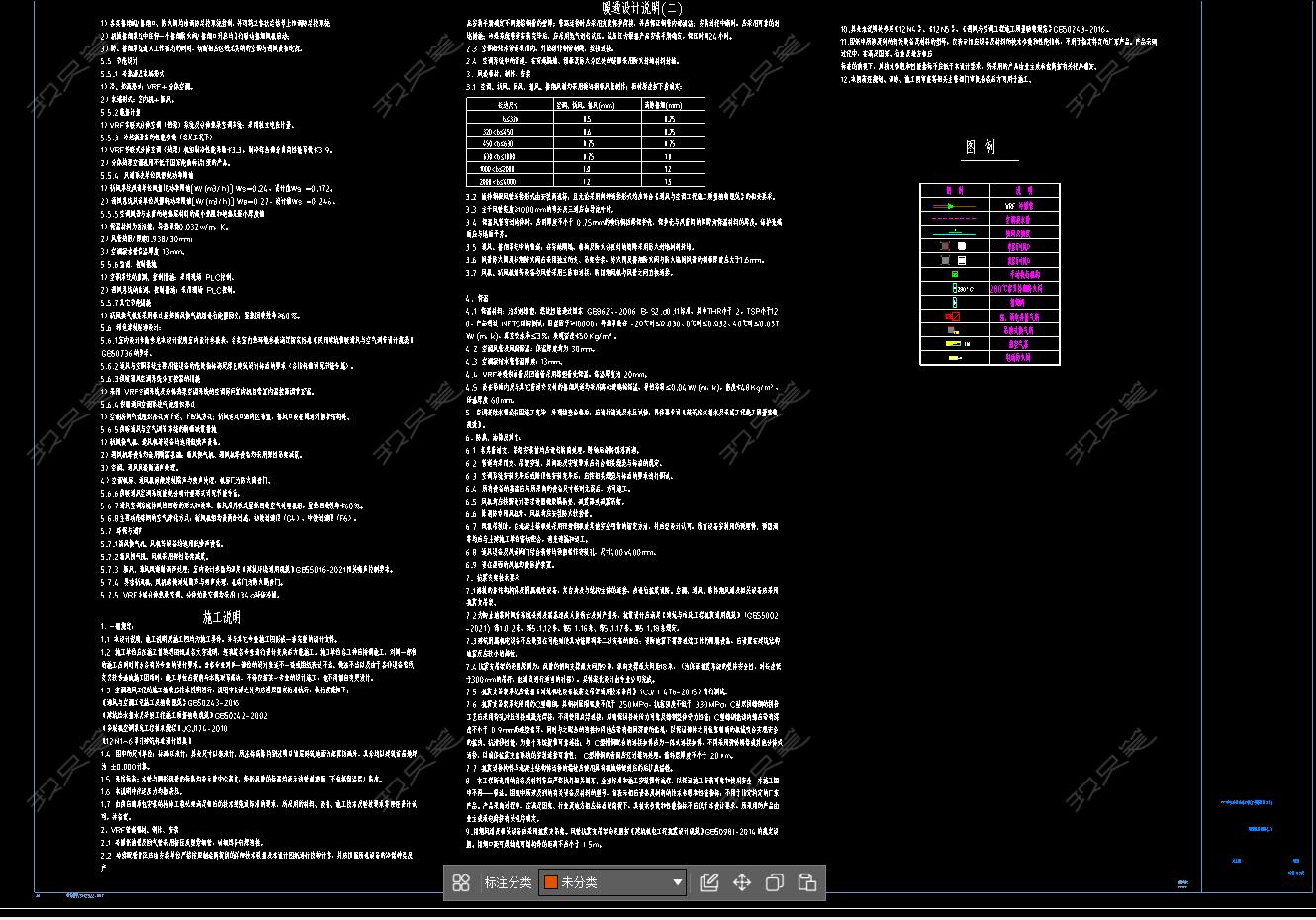Click the magenta dashed line legend symbol

pyautogui.click(x=955, y=220)
